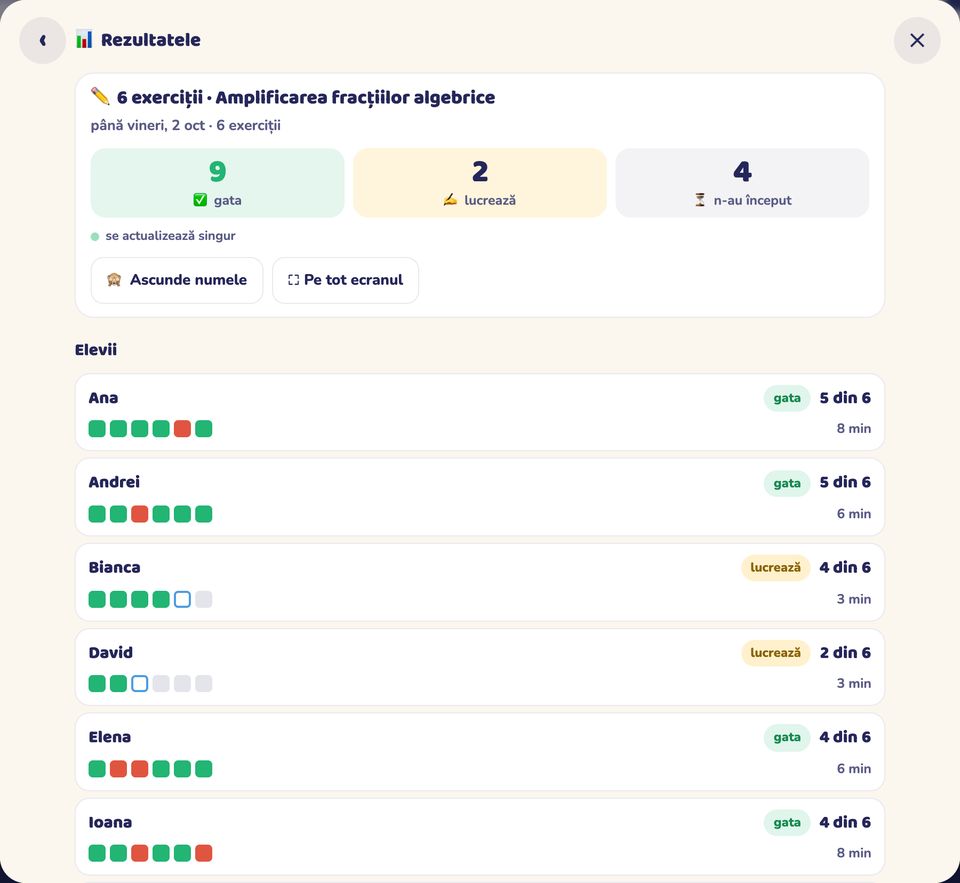Click Ioana's sixth exercise square
This screenshot has height=883, width=960.
coord(204,853)
